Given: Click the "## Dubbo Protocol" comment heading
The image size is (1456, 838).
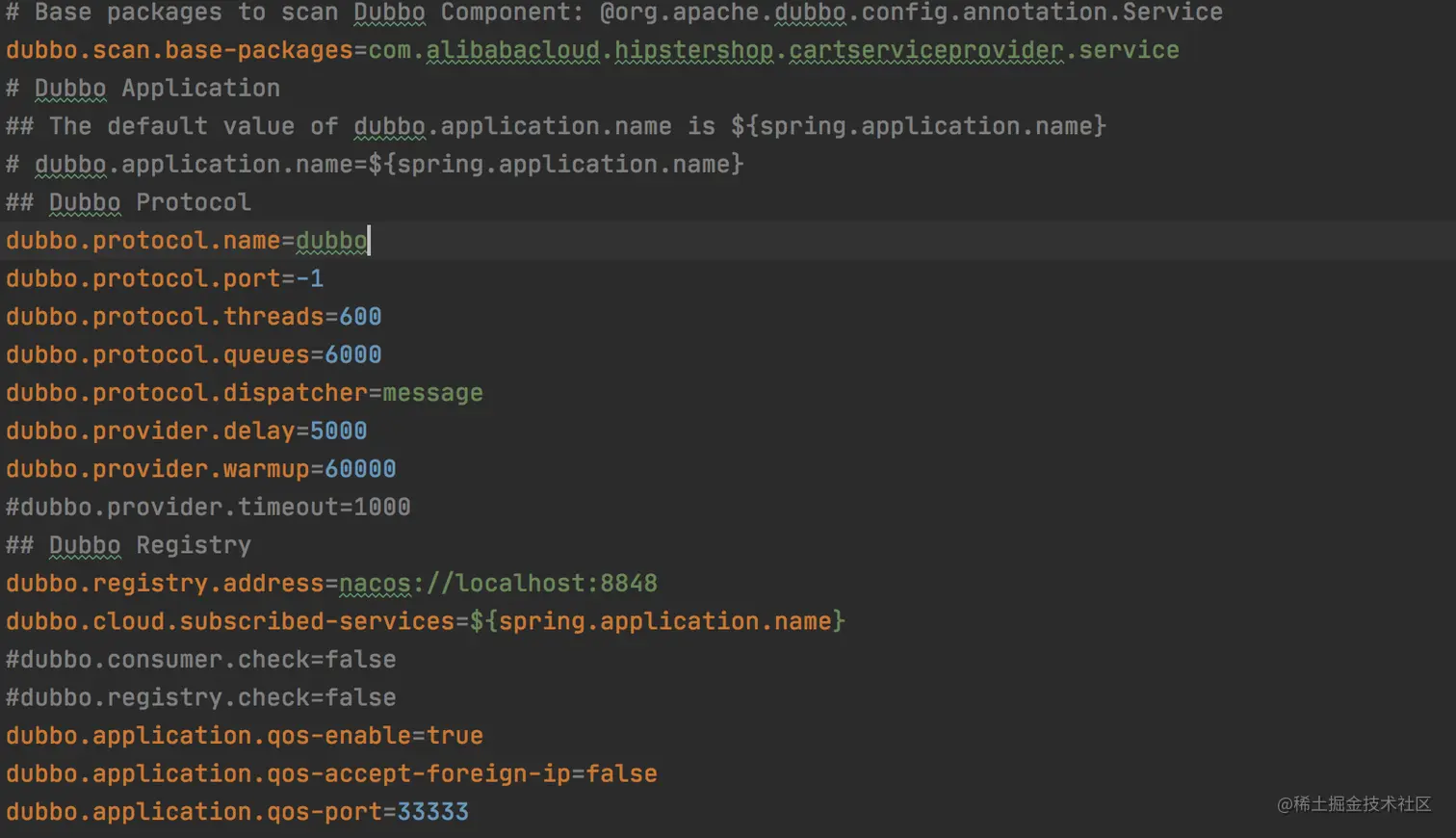Looking at the screenshot, I should (x=129, y=202).
